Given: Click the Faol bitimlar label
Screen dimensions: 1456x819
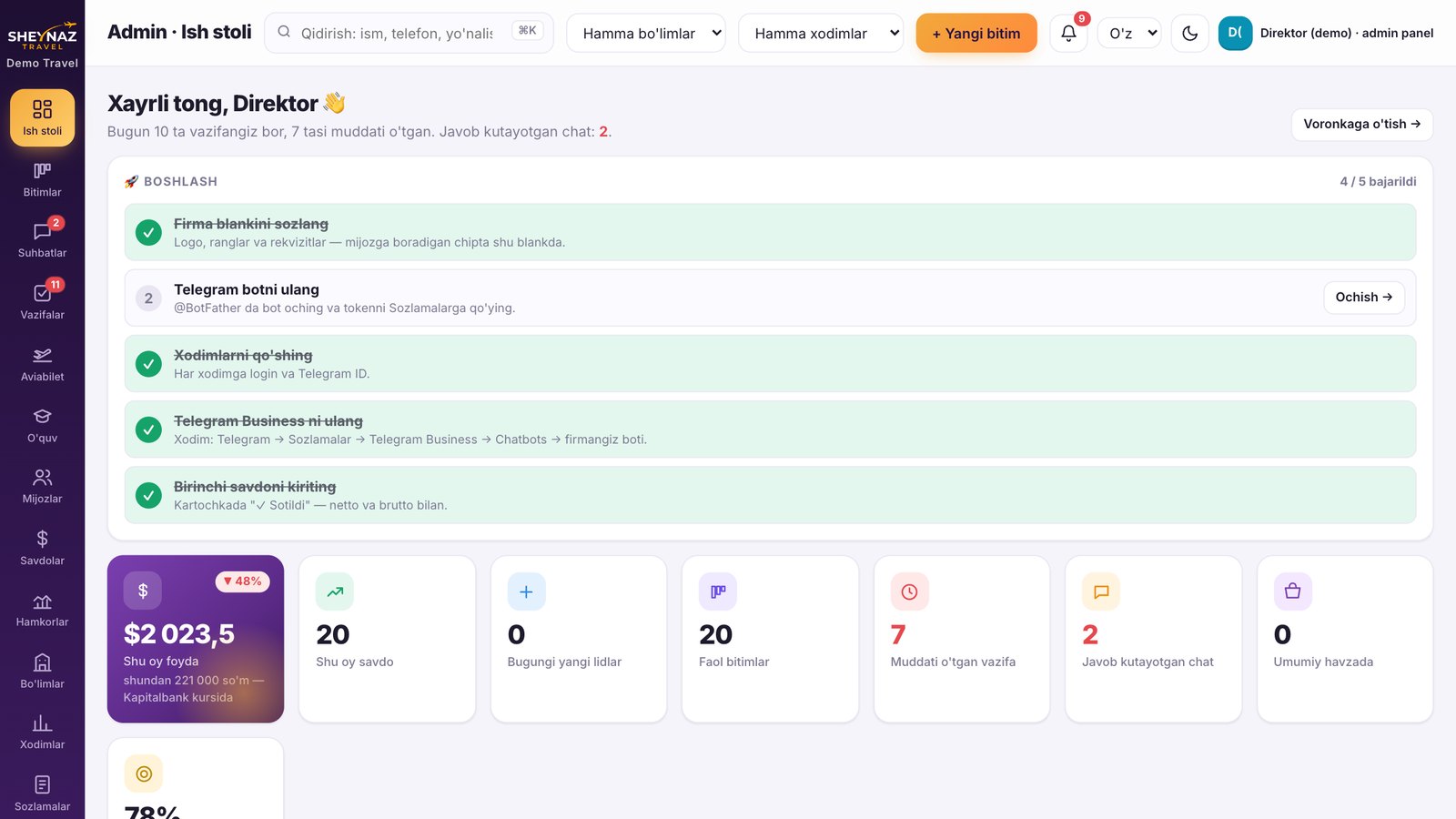Looking at the screenshot, I should click(733, 662).
